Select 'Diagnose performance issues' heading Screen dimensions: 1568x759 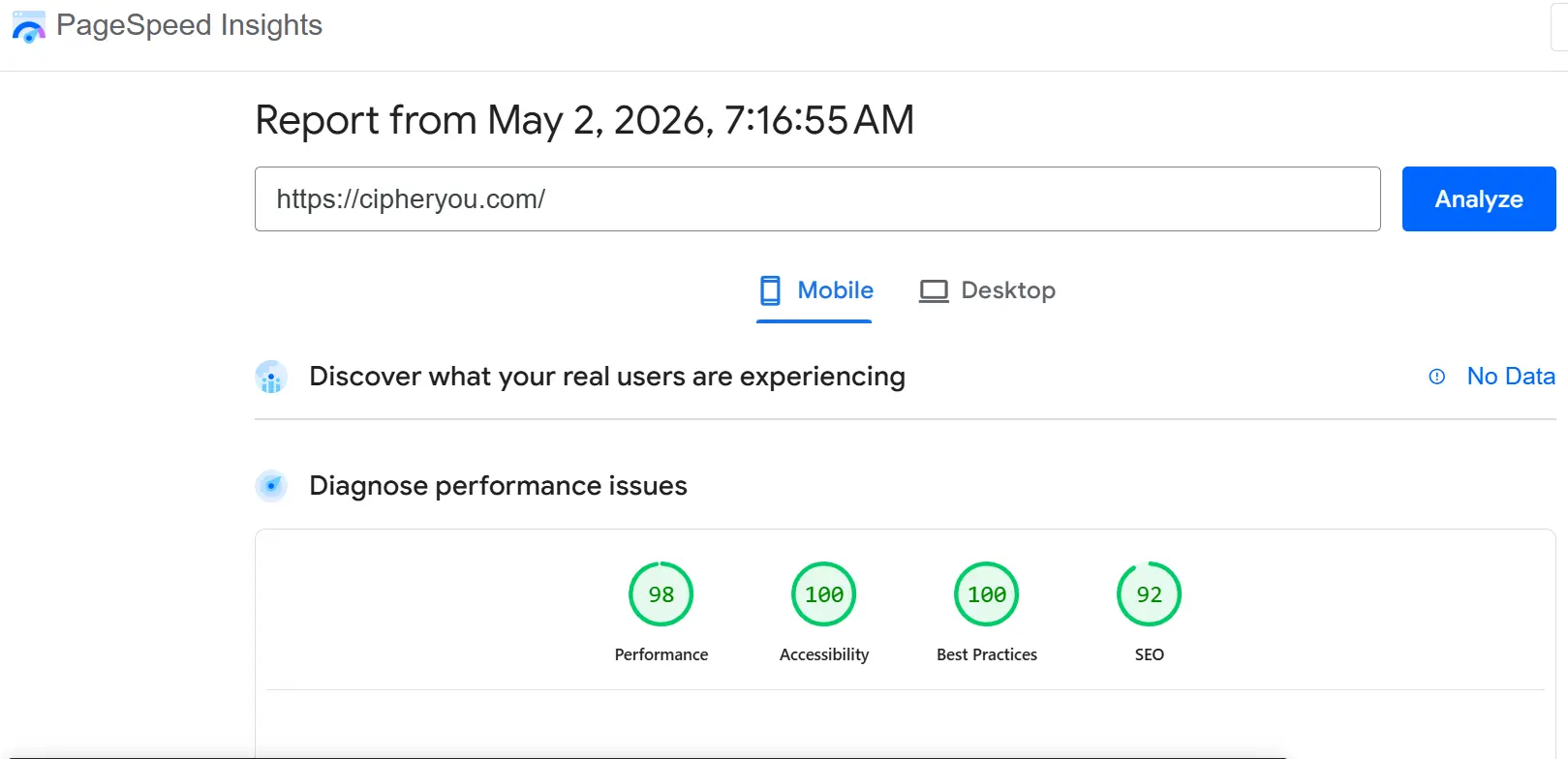click(498, 486)
